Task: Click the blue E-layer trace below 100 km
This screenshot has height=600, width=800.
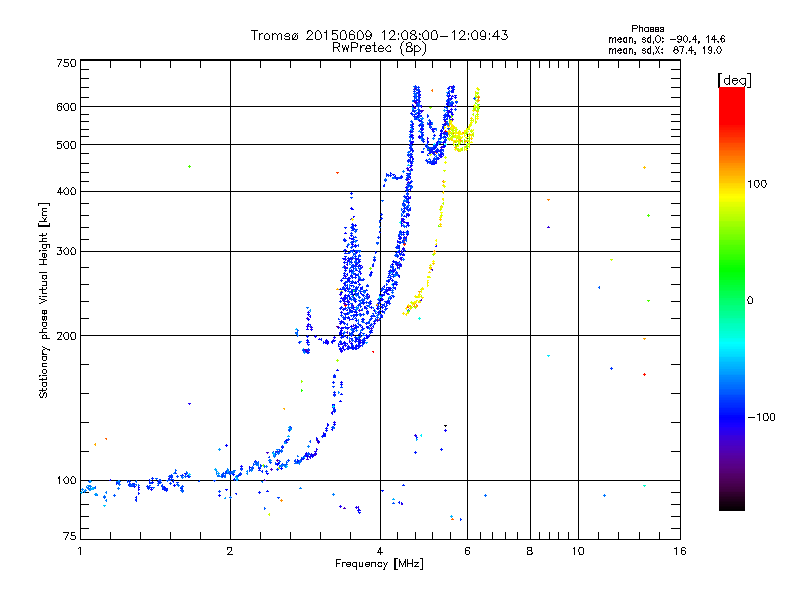Action: tap(135, 486)
